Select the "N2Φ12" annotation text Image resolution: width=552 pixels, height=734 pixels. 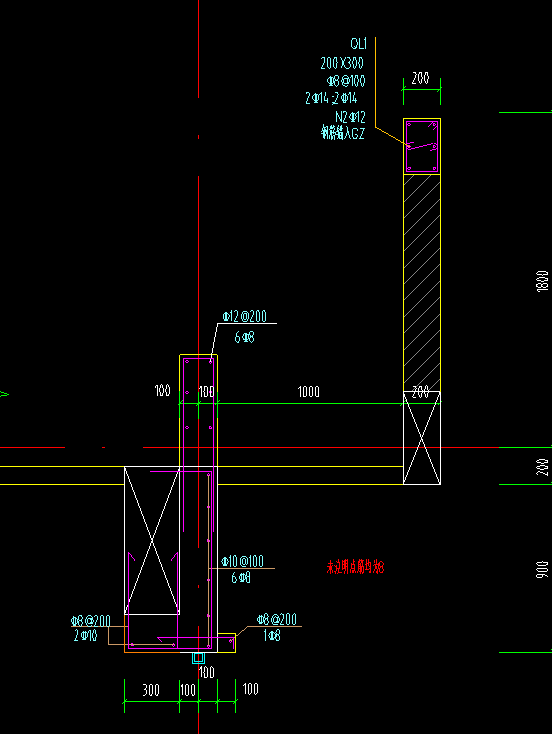pyautogui.click(x=350, y=116)
